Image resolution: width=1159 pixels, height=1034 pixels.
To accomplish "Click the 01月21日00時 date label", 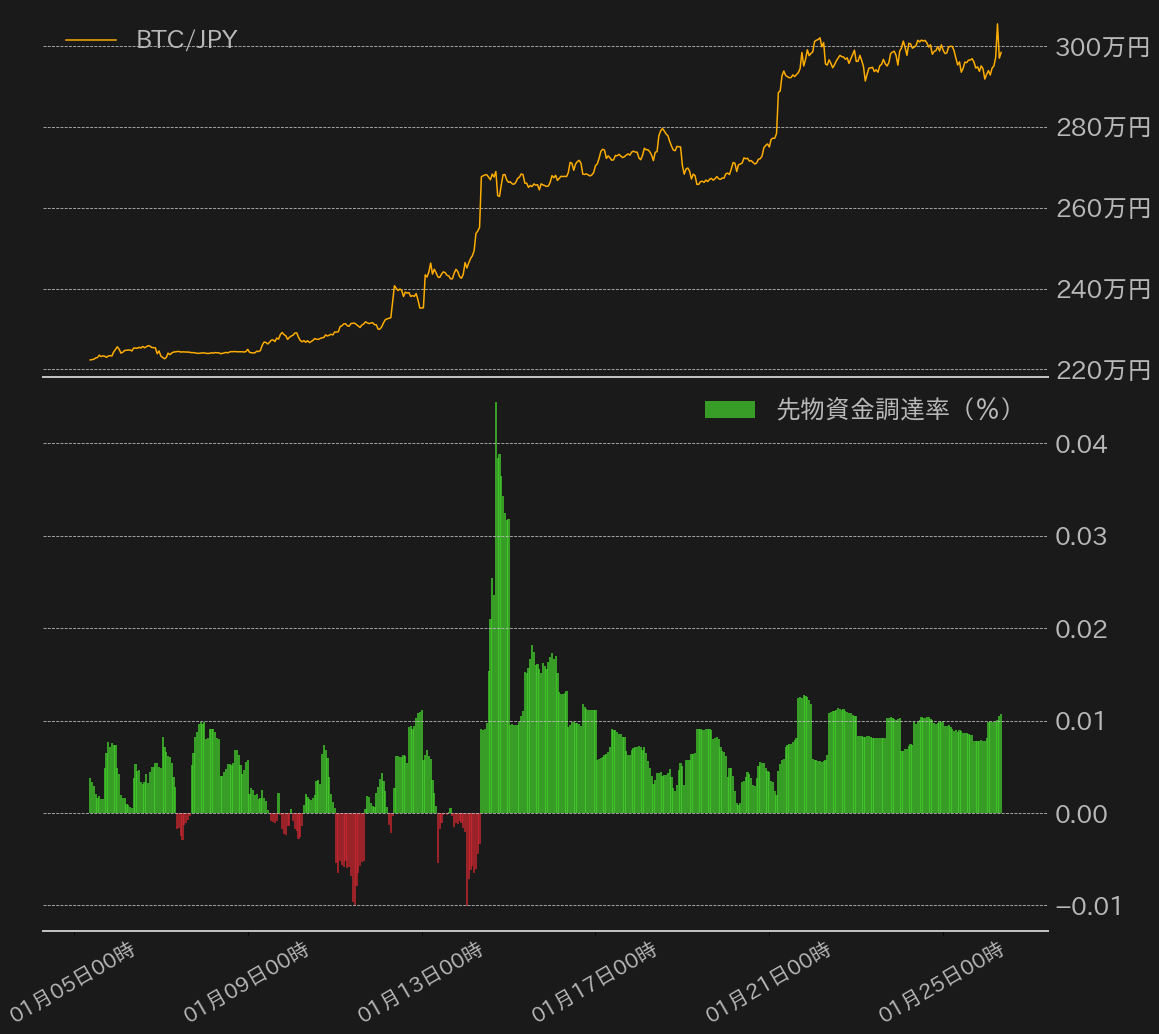I will point(768,982).
